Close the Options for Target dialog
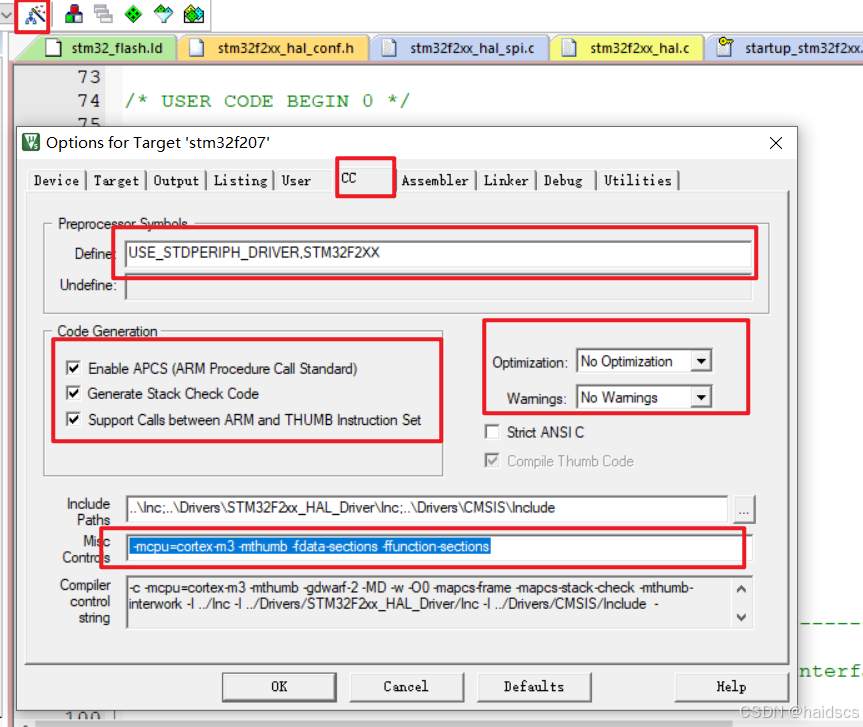This screenshot has width=863, height=727. pyautogui.click(x=775, y=143)
